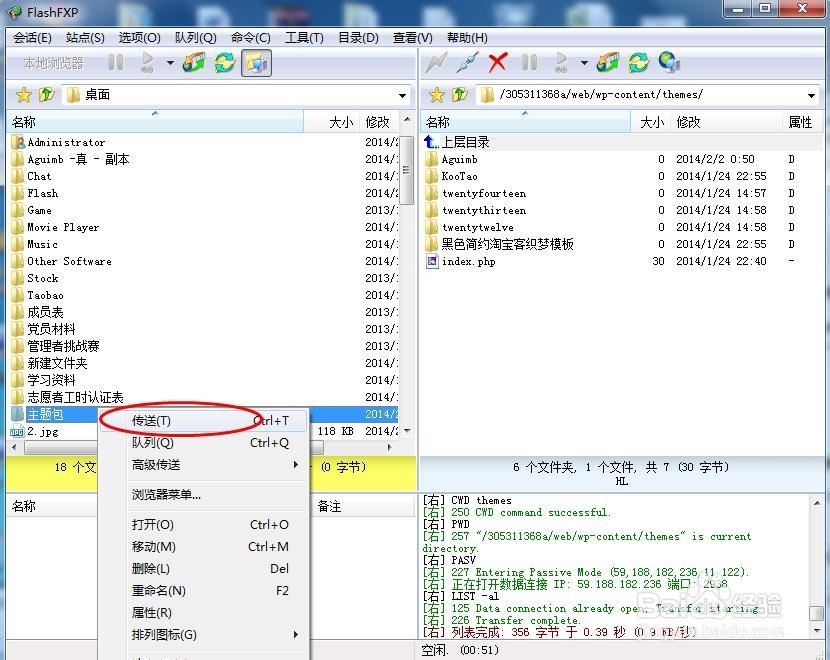Click the right pane transfer play icon
Screen dimensions: 830x660
[562, 62]
